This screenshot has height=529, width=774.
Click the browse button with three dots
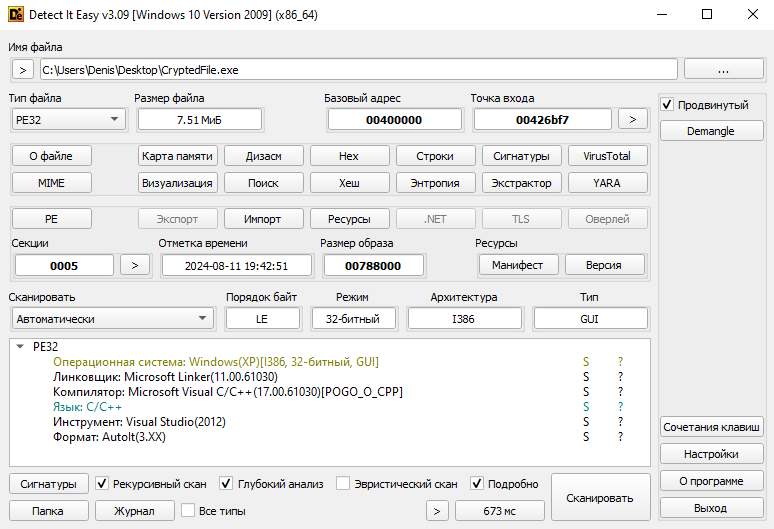pos(724,70)
